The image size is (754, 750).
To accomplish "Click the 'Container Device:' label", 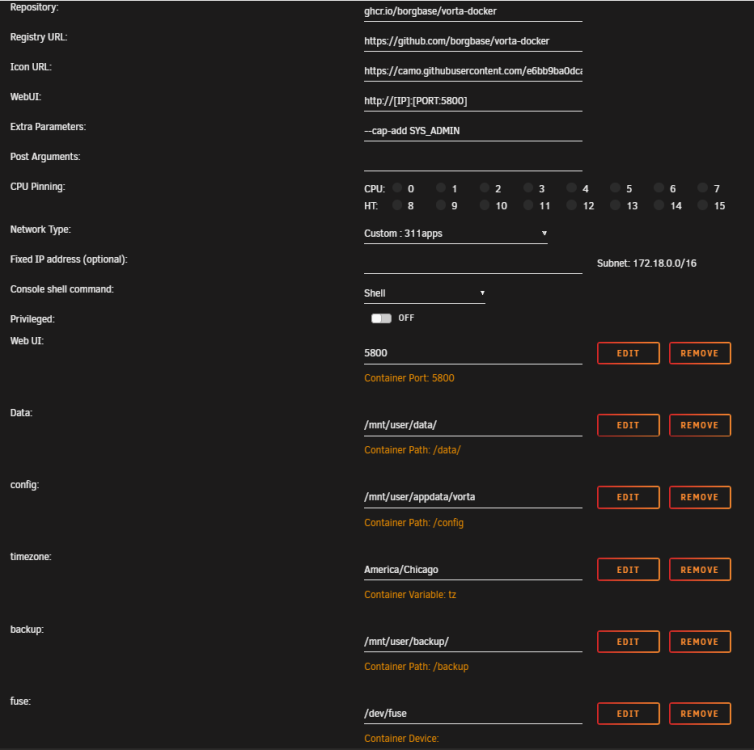I will tap(402, 738).
